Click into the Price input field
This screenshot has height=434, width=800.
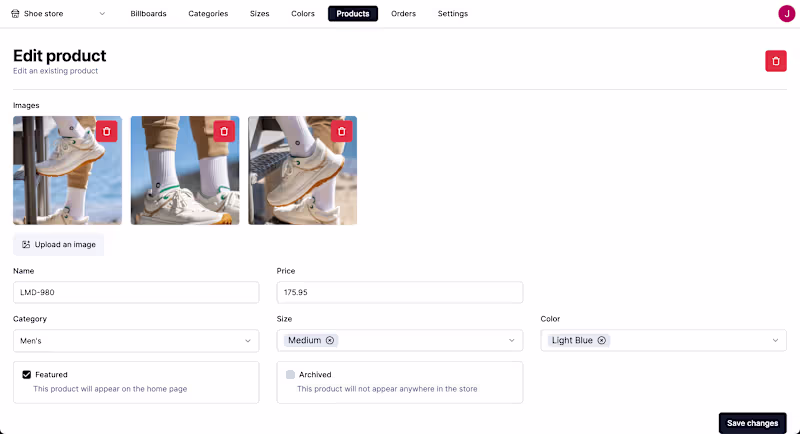(399, 292)
